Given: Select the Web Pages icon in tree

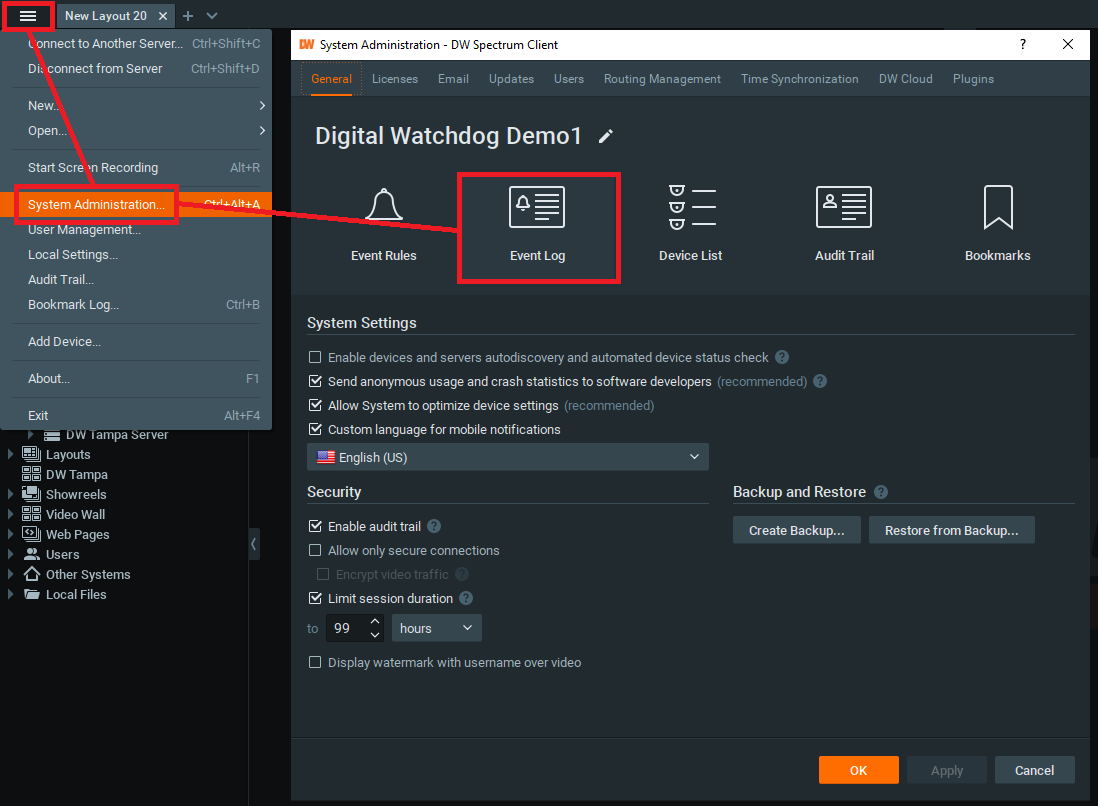Looking at the screenshot, I should pos(31,534).
